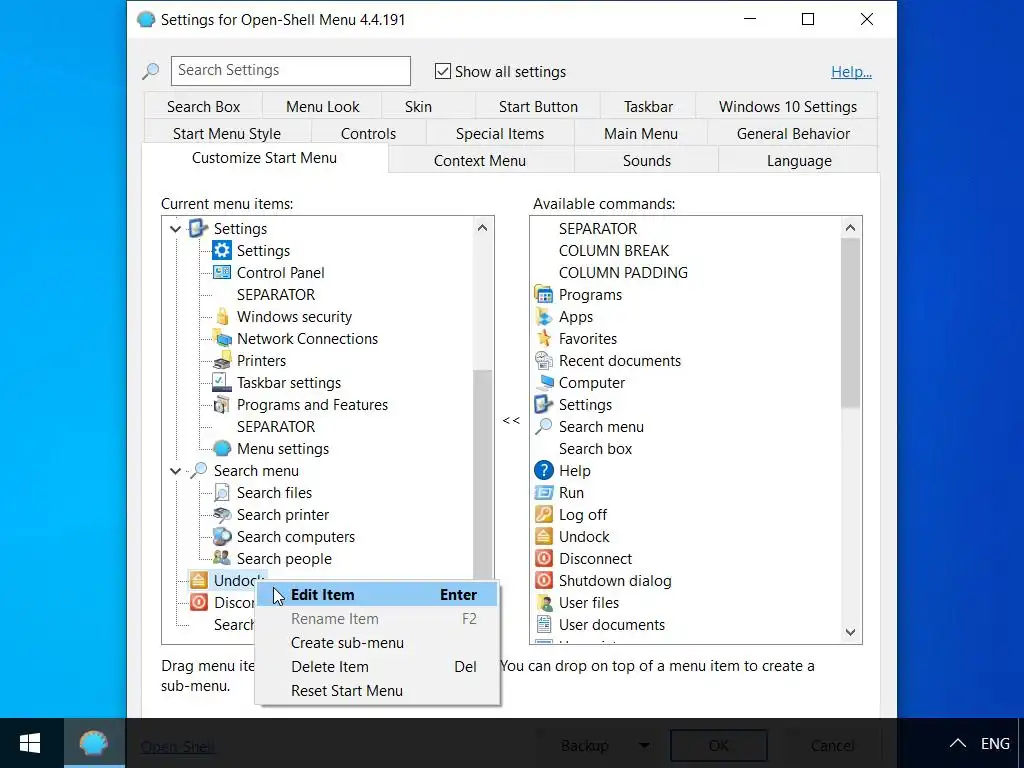The height and width of the screenshot is (768, 1024).
Task: Click the Taskbar settings icon
Action: coord(222,383)
